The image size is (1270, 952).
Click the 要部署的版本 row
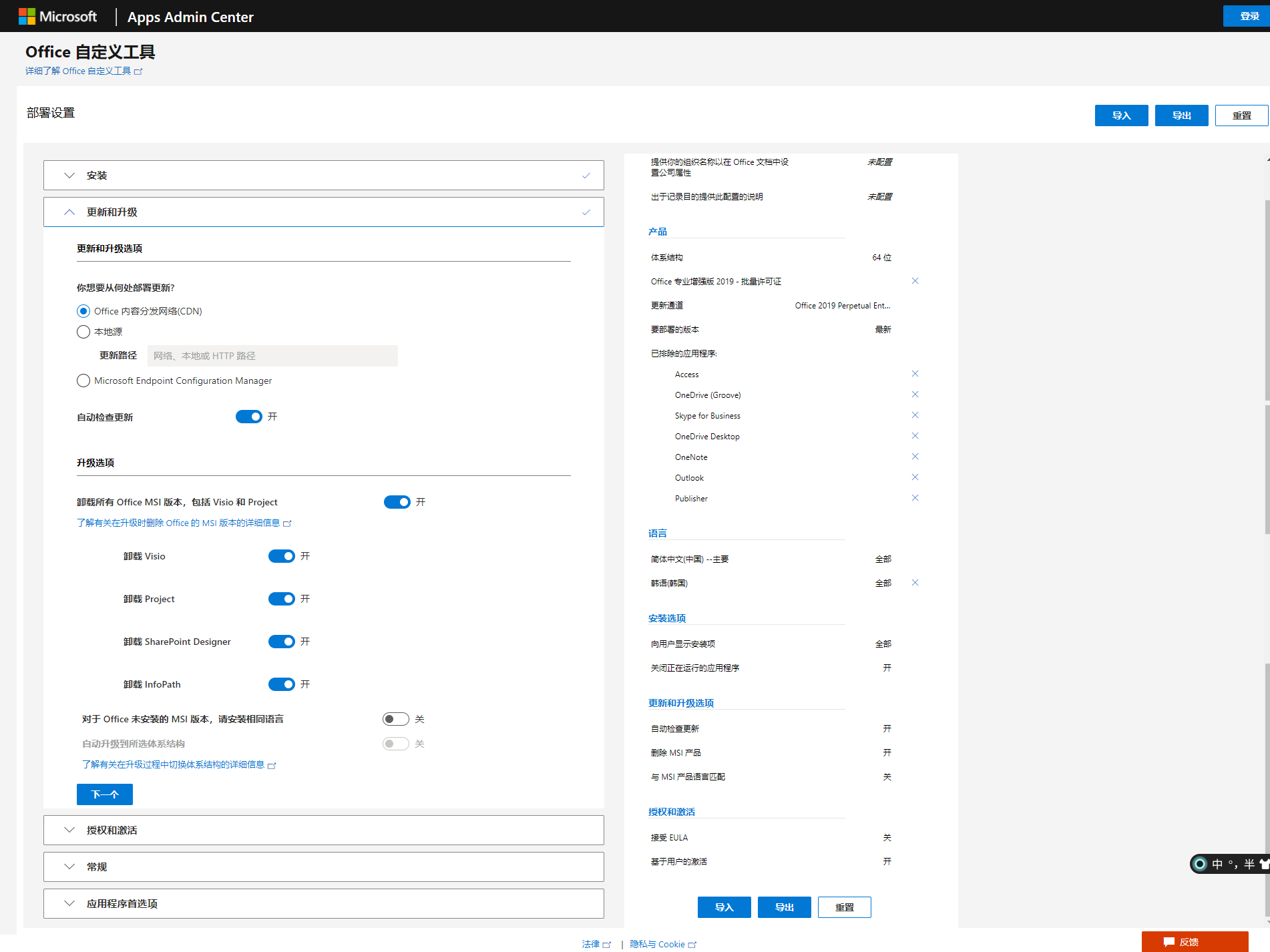[x=771, y=330]
